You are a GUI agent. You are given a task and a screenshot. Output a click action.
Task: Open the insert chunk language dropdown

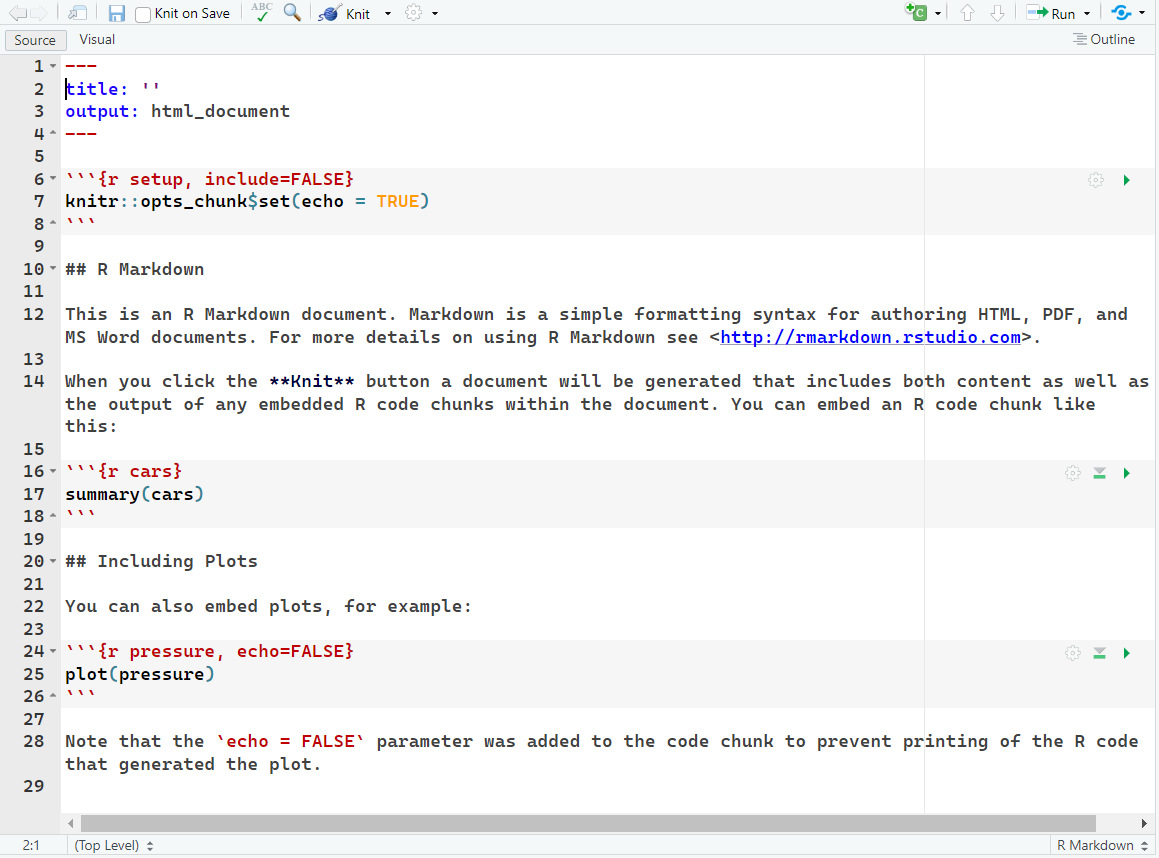[x=938, y=13]
